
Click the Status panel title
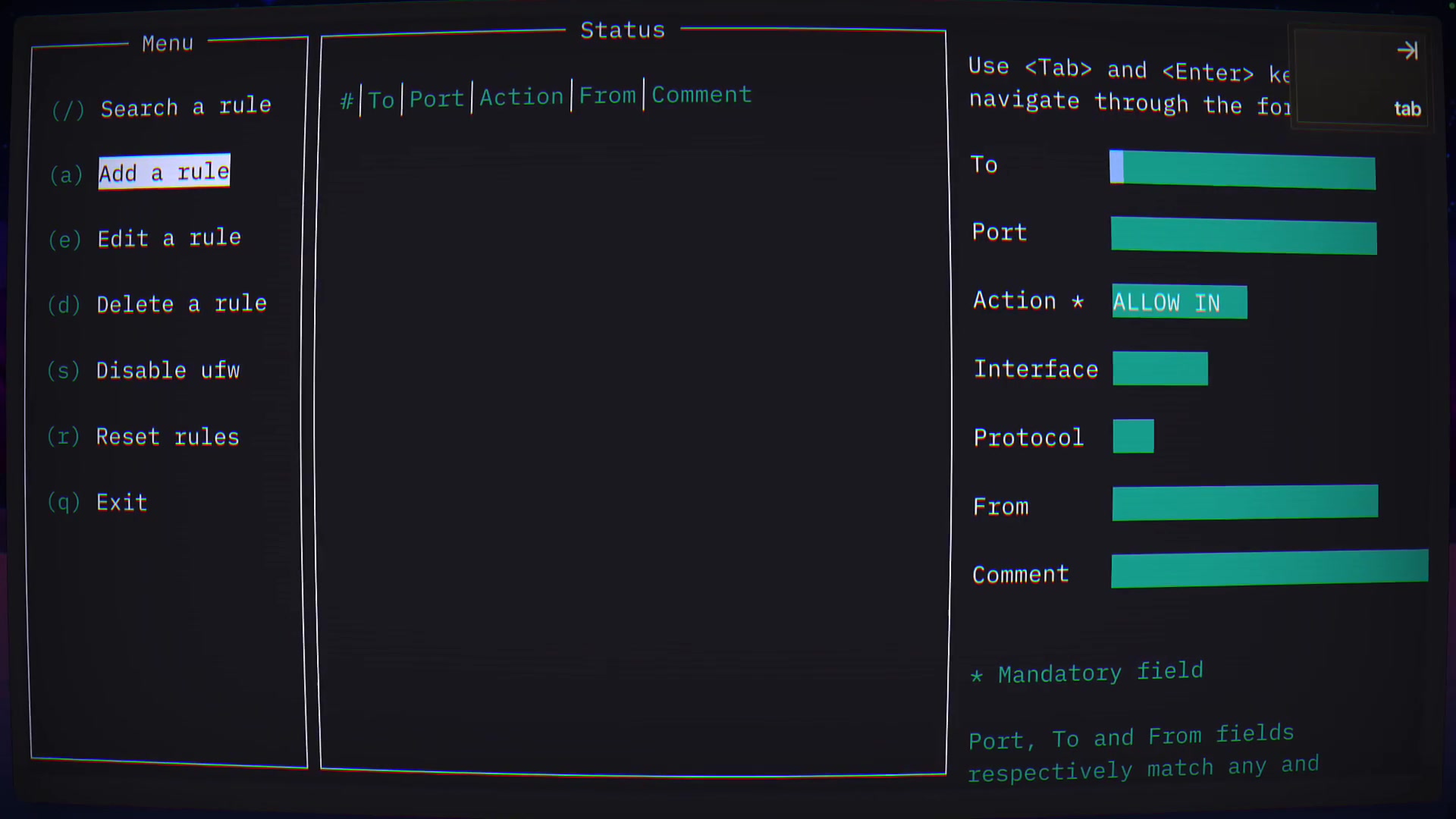click(623, 30)
